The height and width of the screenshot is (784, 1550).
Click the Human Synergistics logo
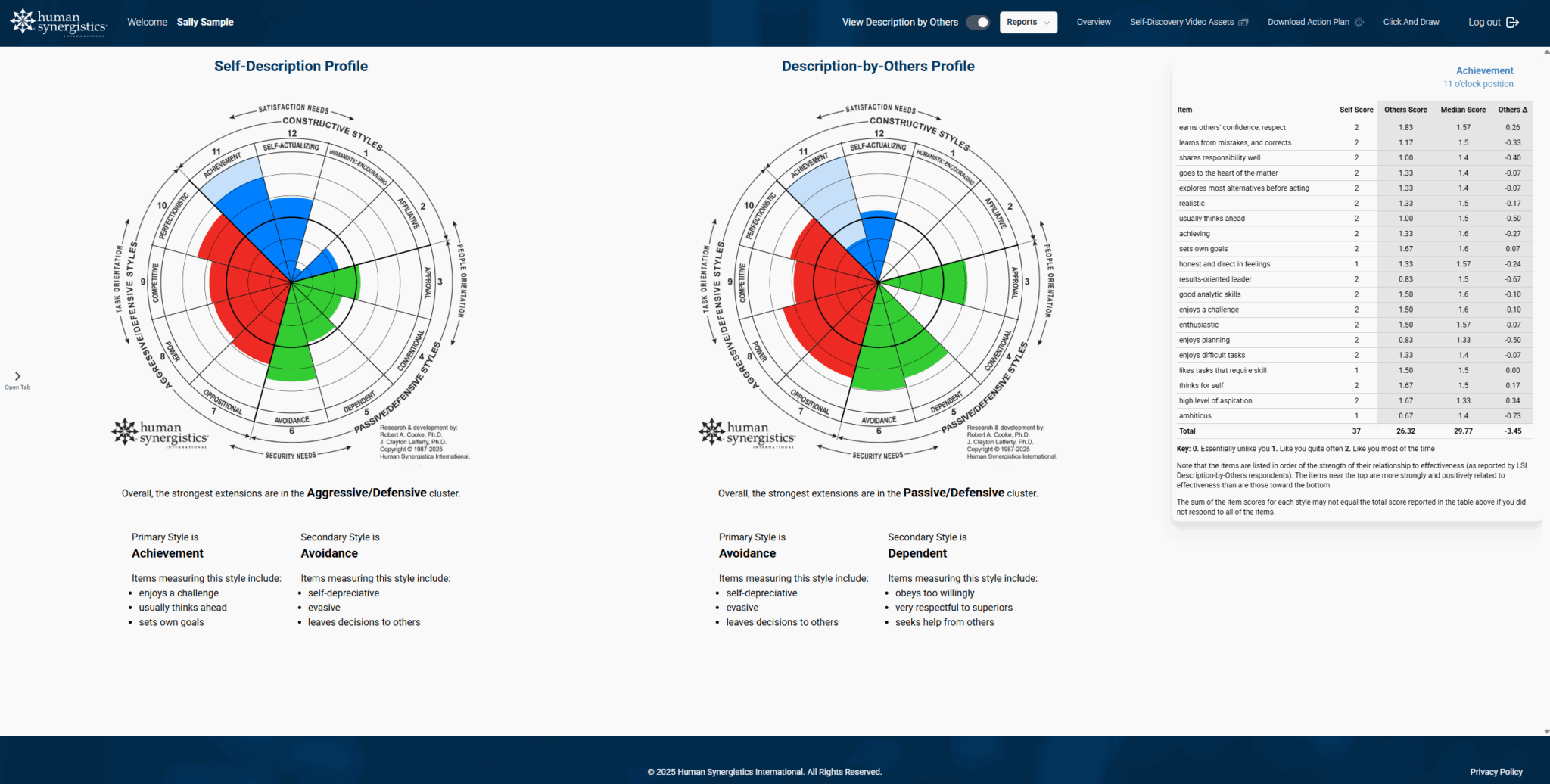pos(58,22)
